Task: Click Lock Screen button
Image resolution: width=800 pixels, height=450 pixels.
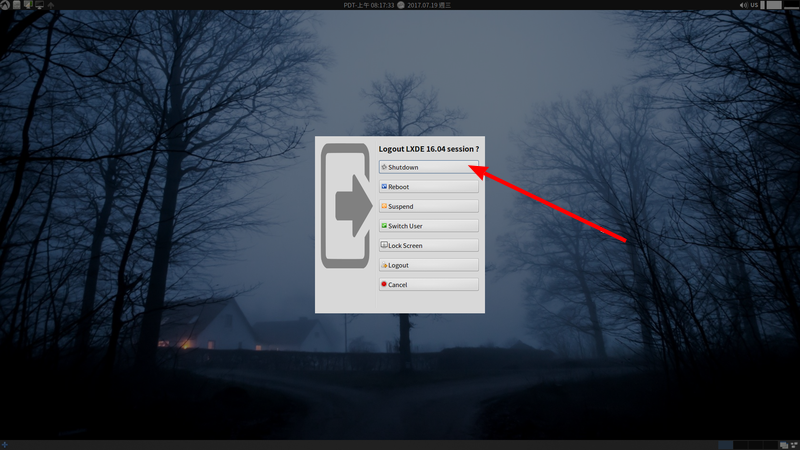Action: point(428,245)
